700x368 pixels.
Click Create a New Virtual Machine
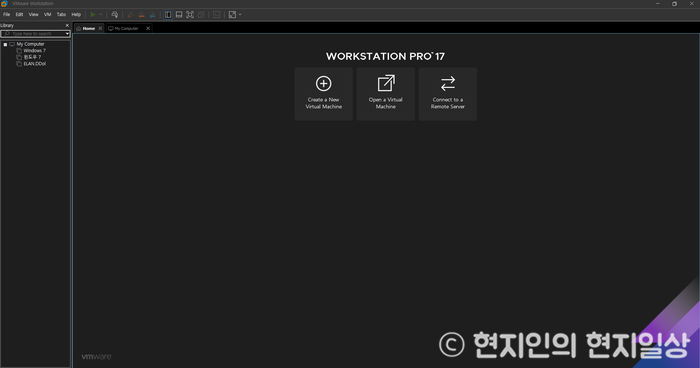click(x=324, y=94)
